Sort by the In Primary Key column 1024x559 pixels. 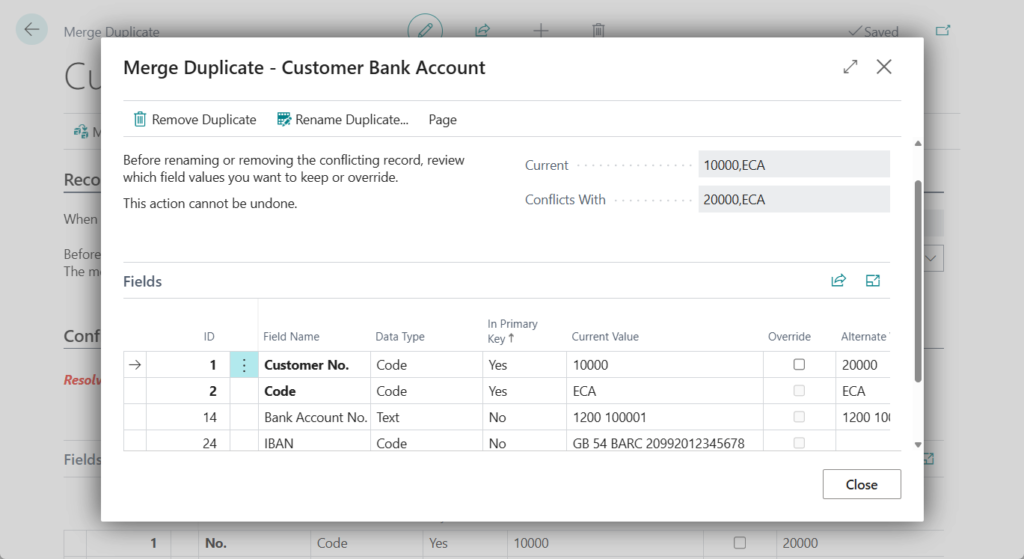point(512,330)
